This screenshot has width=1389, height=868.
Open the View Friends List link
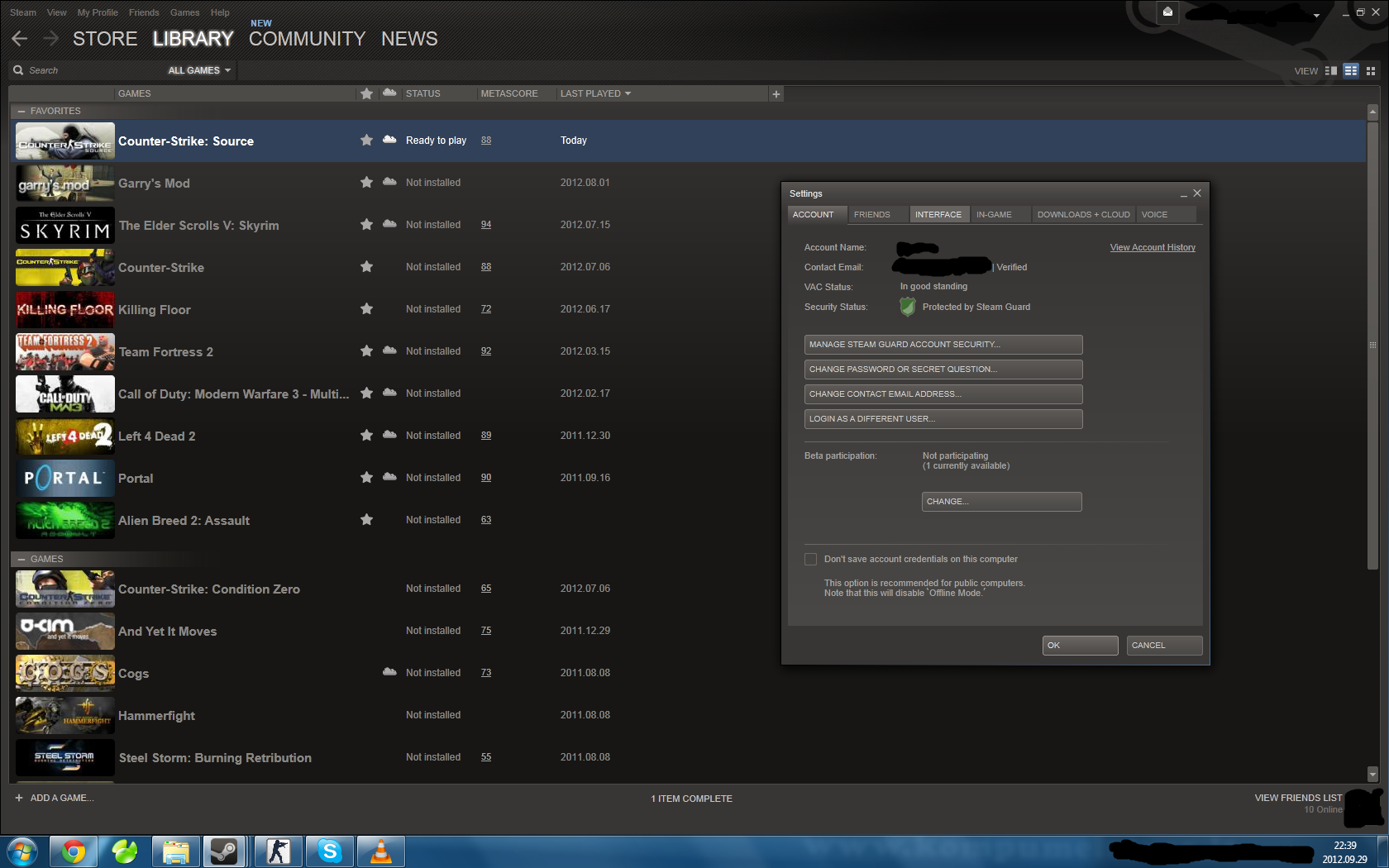[x=1298, y=798]
